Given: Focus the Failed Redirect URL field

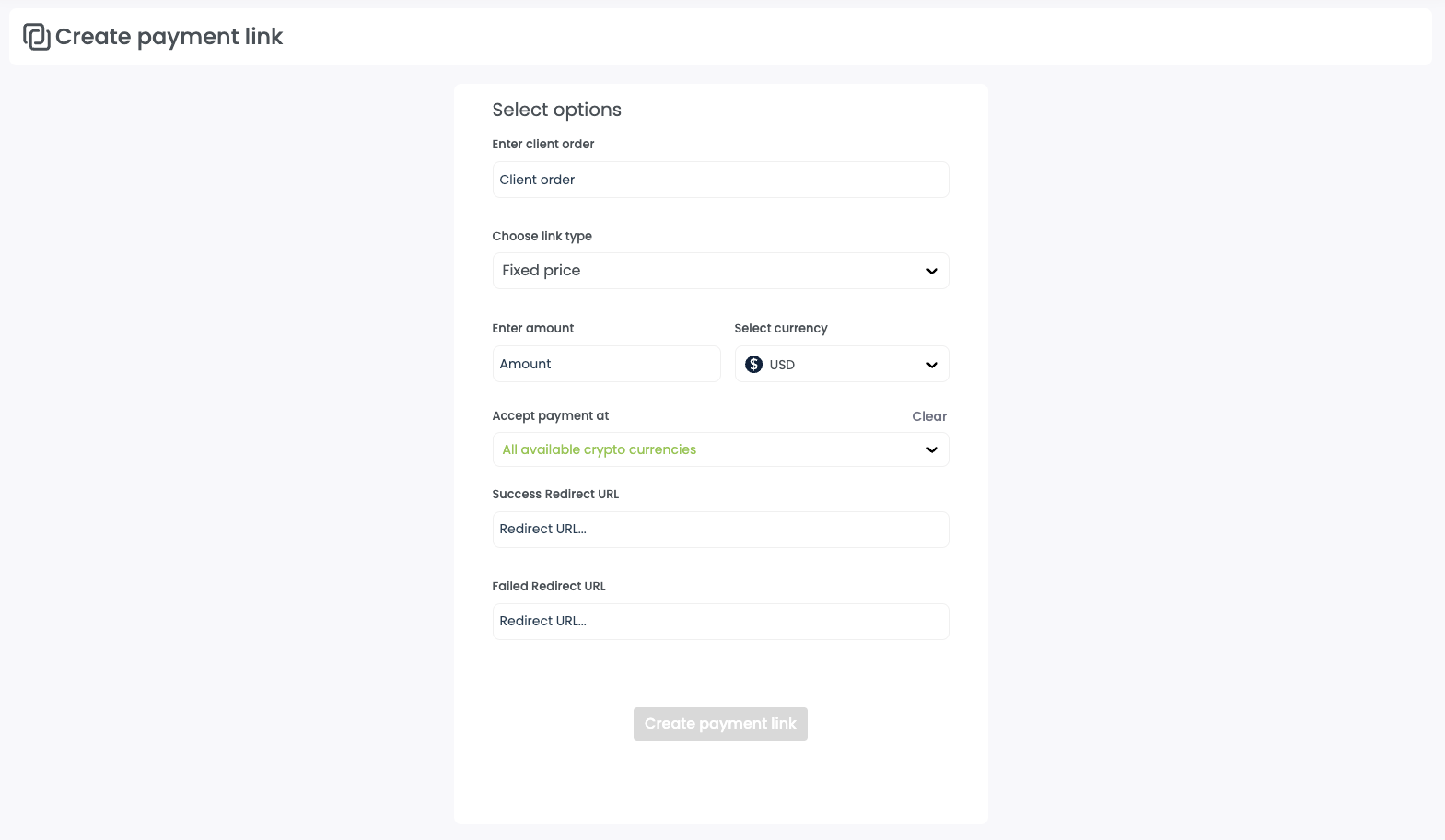Looking at the screenshot, I should (720, 622).
